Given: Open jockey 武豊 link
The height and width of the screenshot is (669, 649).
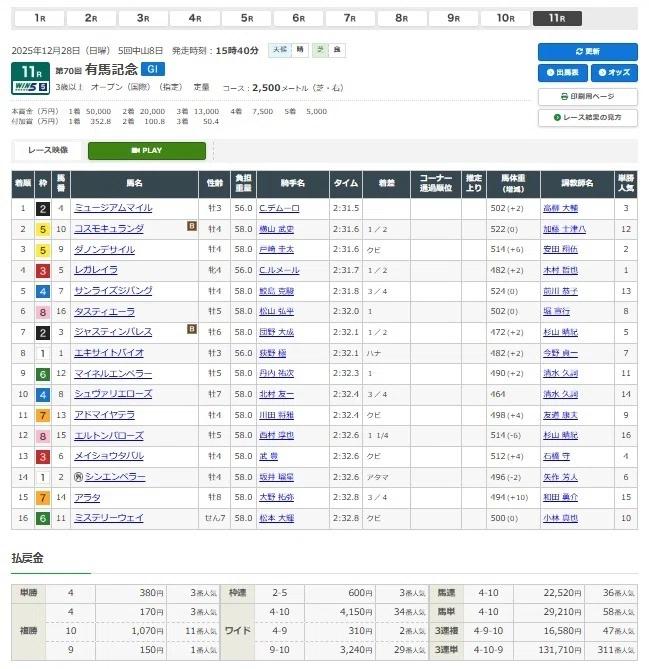Looking at the screenshot, I should coord(268,456).
